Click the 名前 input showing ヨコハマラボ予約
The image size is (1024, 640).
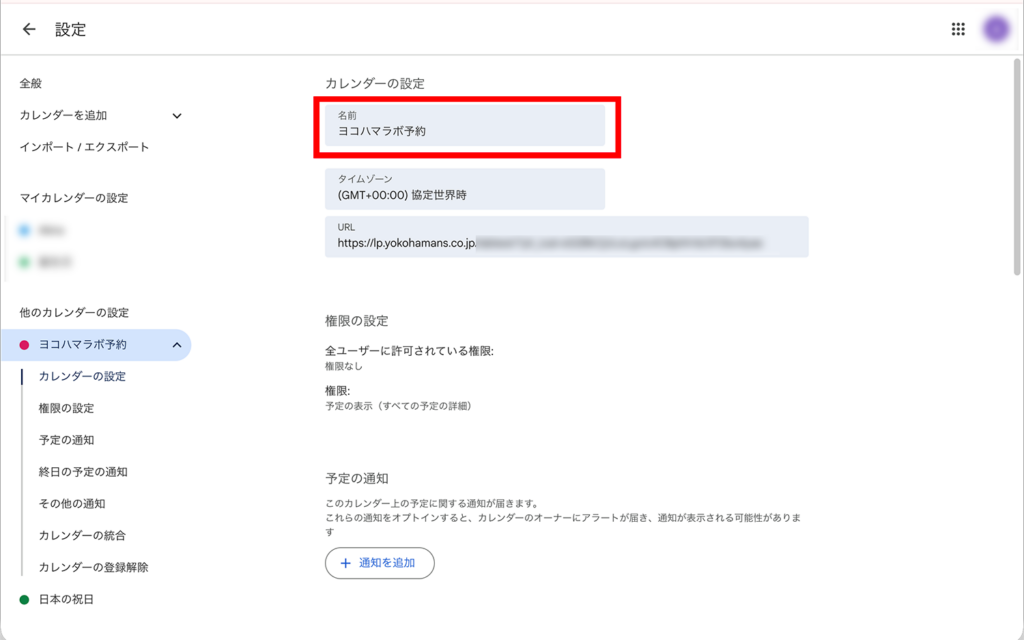coord(465,126)
